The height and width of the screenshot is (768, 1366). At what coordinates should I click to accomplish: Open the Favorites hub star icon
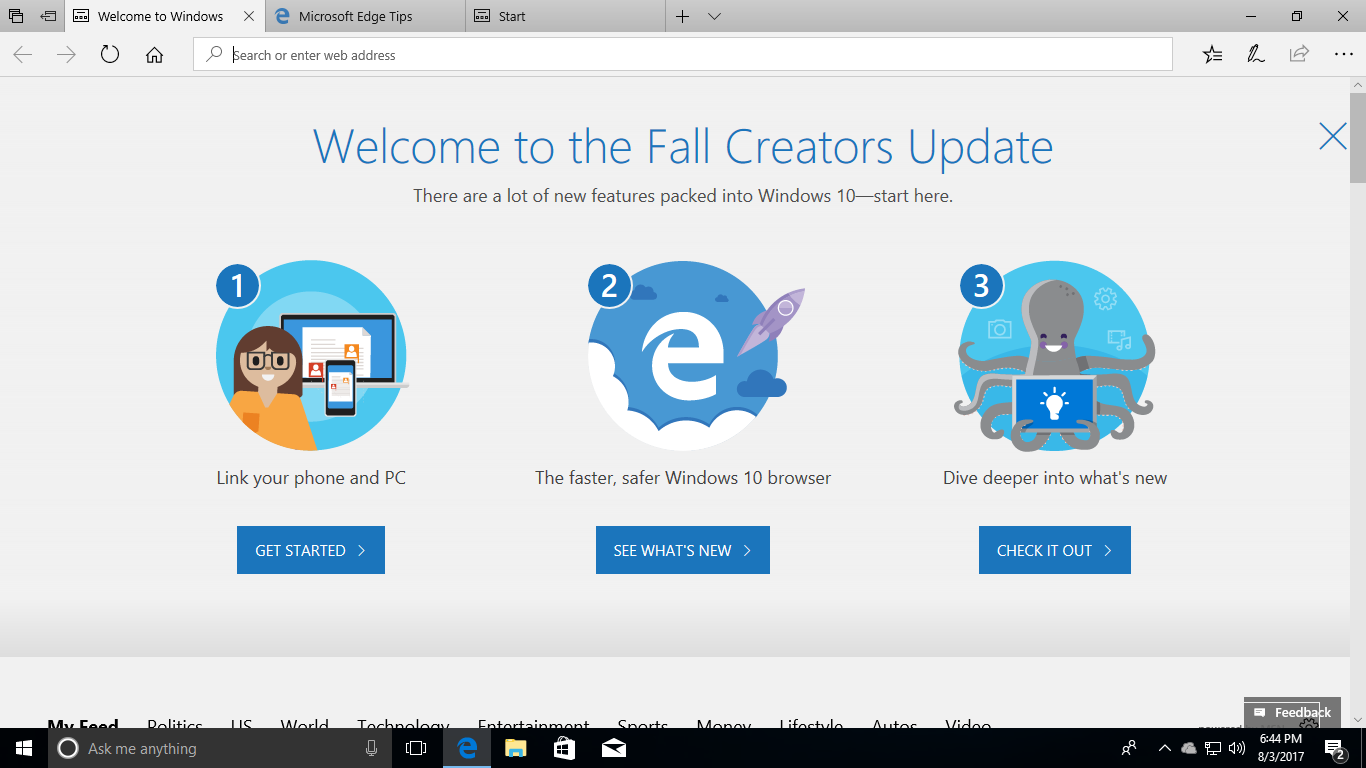[1213, 55]
